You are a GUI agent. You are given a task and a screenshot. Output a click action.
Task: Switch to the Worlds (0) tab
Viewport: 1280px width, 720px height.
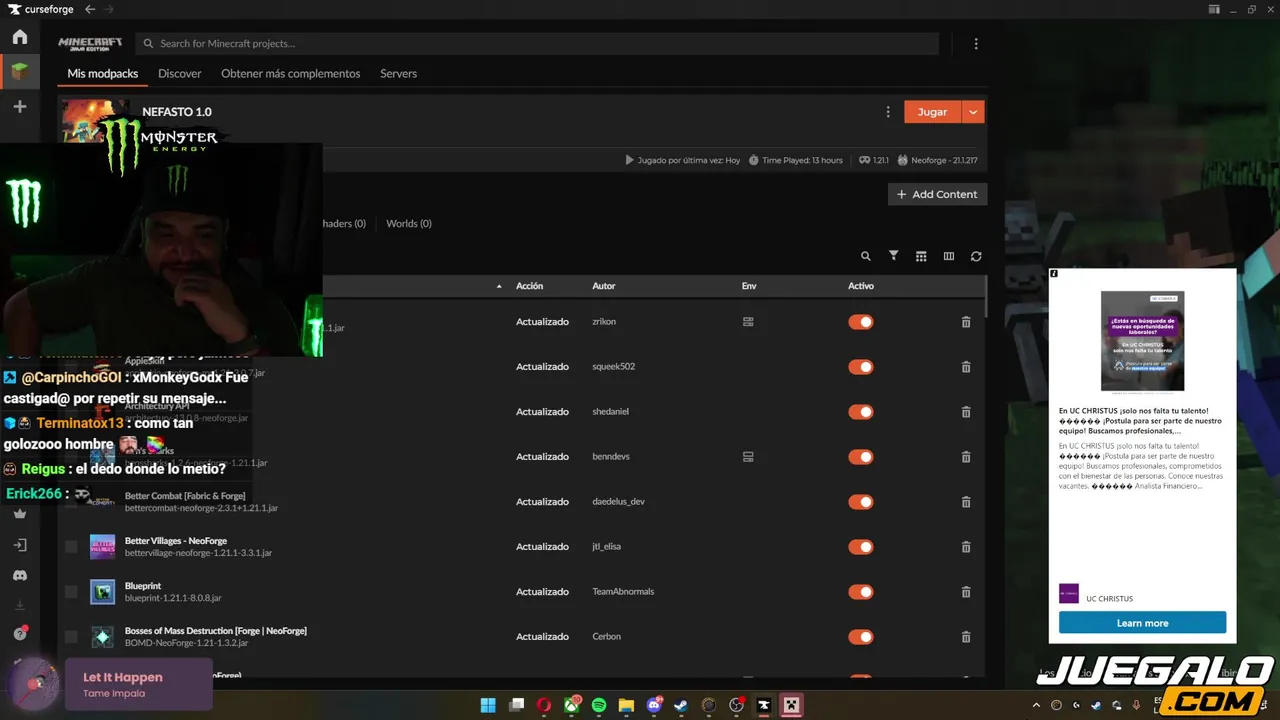(409, 224)
